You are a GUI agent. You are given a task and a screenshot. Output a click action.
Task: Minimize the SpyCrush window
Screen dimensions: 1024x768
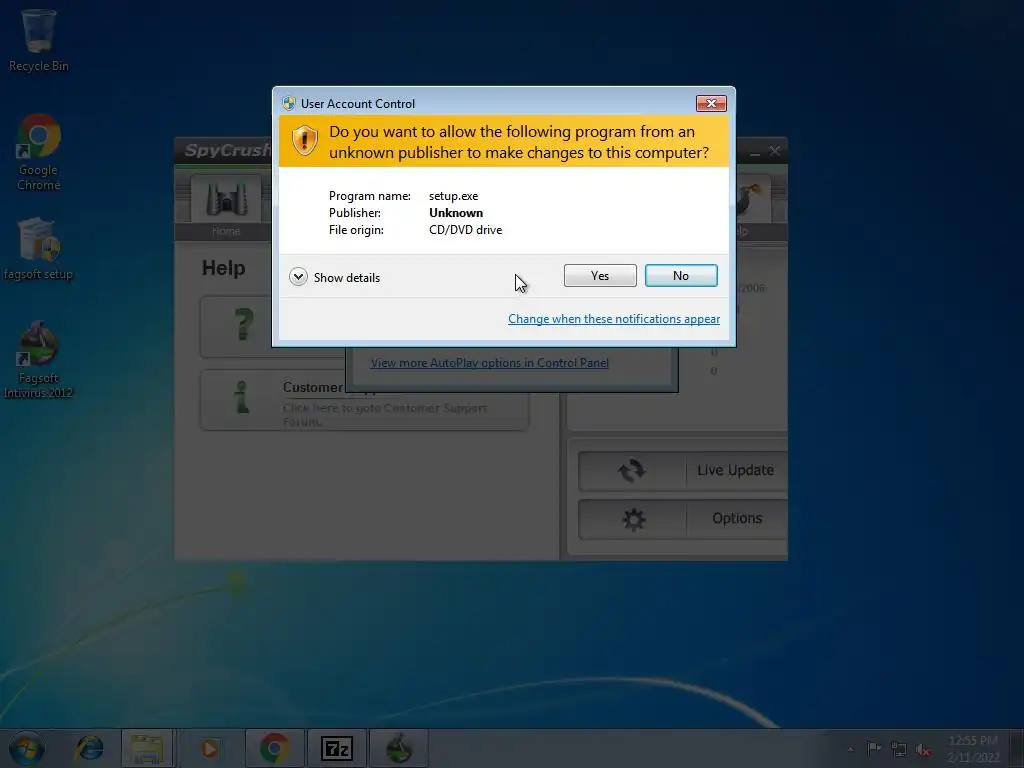tap(754, 152)
